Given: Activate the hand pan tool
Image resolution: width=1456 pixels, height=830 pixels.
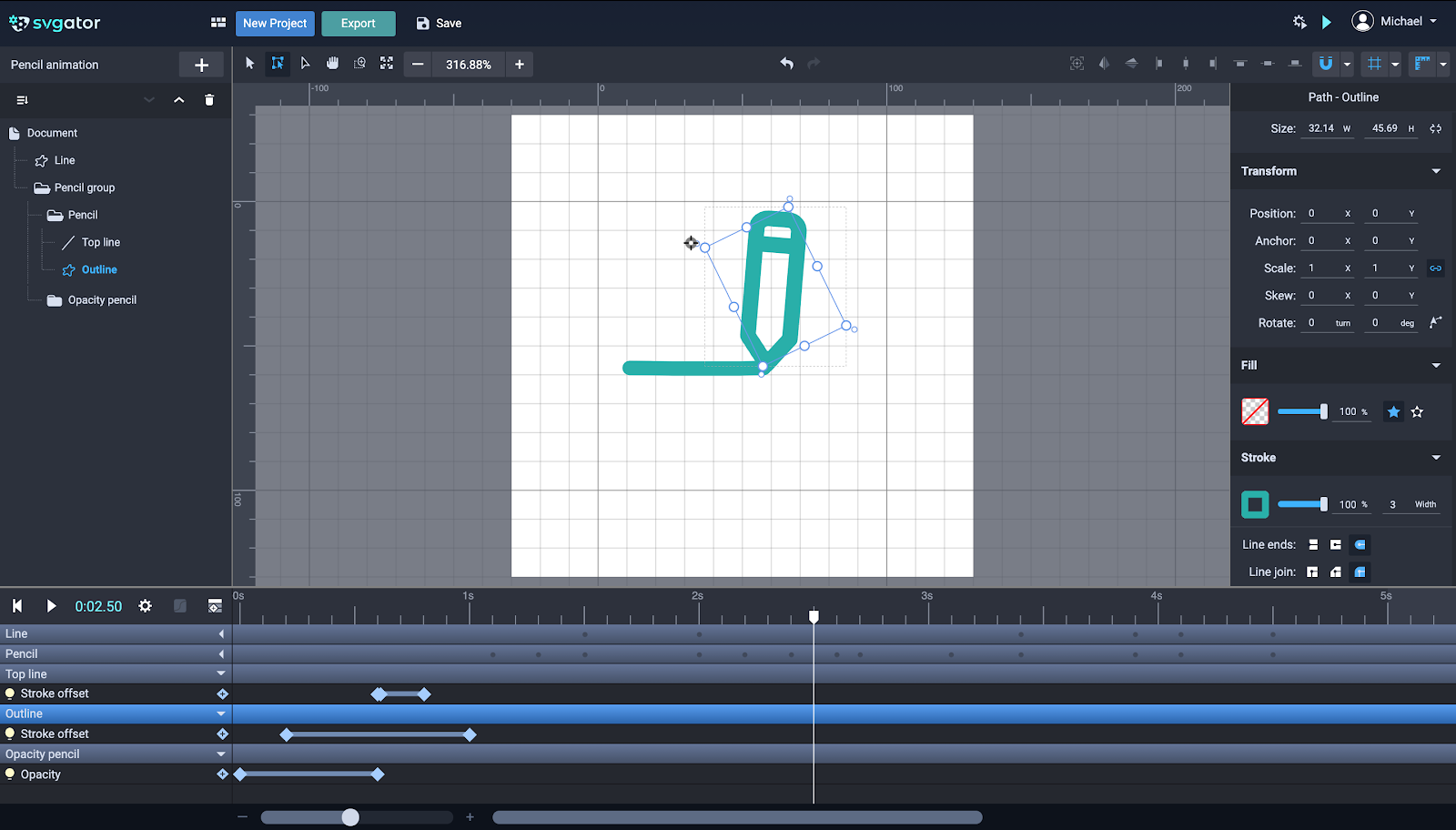Looking at the screenshot, I should point(332,64).
